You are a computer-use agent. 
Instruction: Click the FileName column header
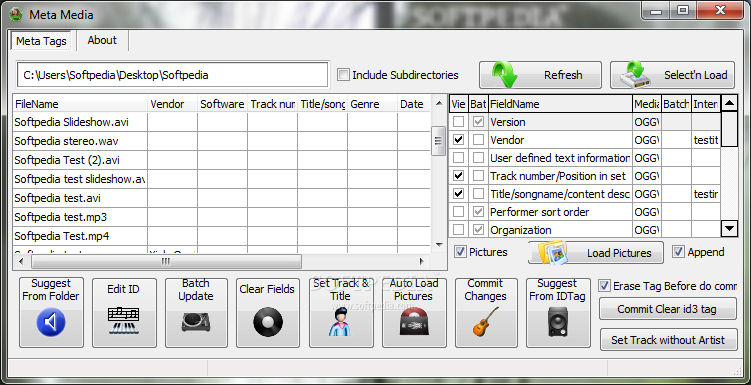point(80,104)
